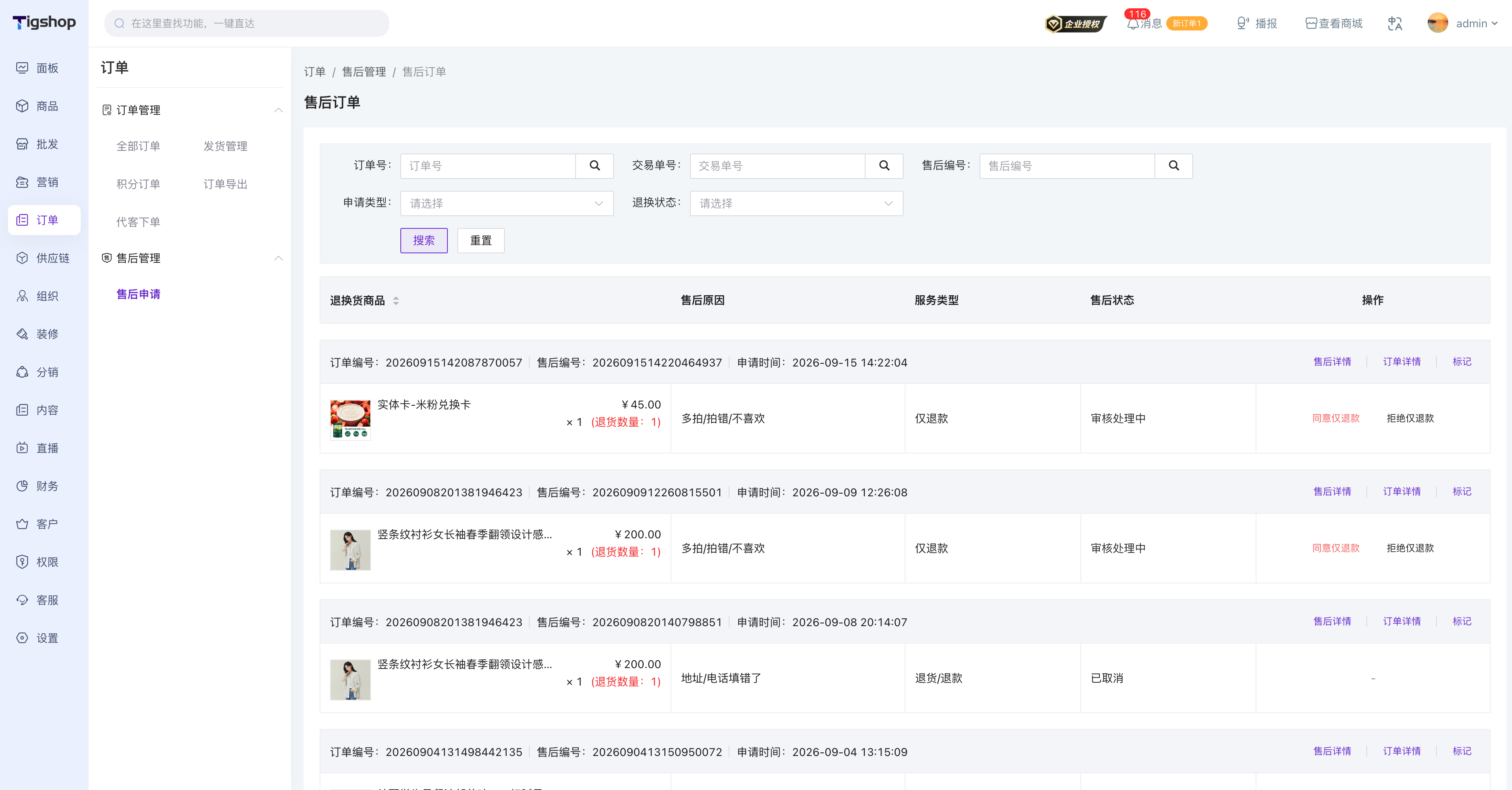Click the 订单号 input field
Image resolution: width=1512 pixels, height=790 pixels.
tap(488, 165)
